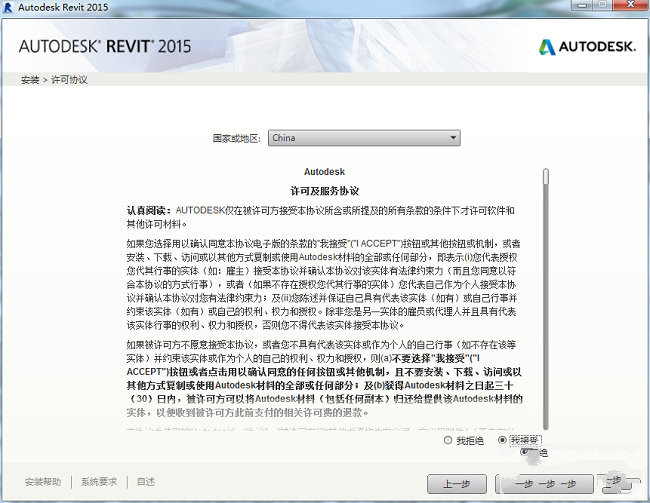650x503 pixels.
Task: Click the 许可及服务协议 heading
Action: tap(324, 191)
